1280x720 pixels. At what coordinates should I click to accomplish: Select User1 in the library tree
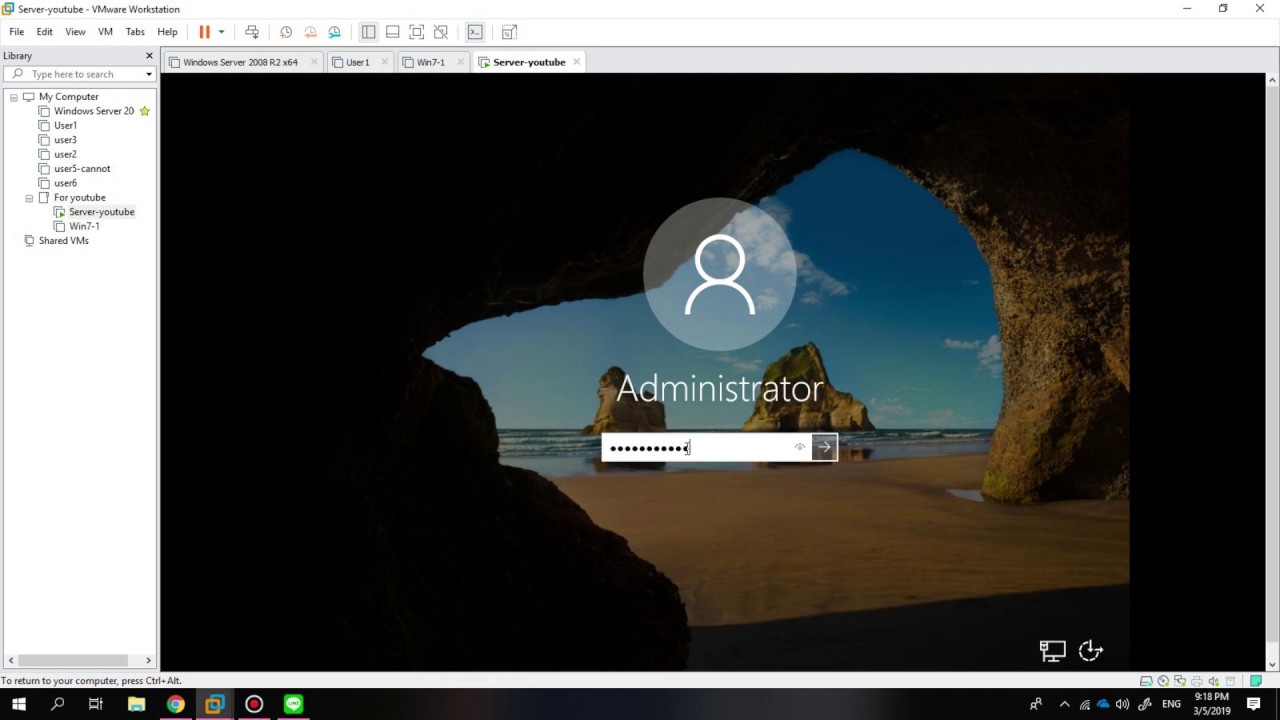click(x=65, y=126)
